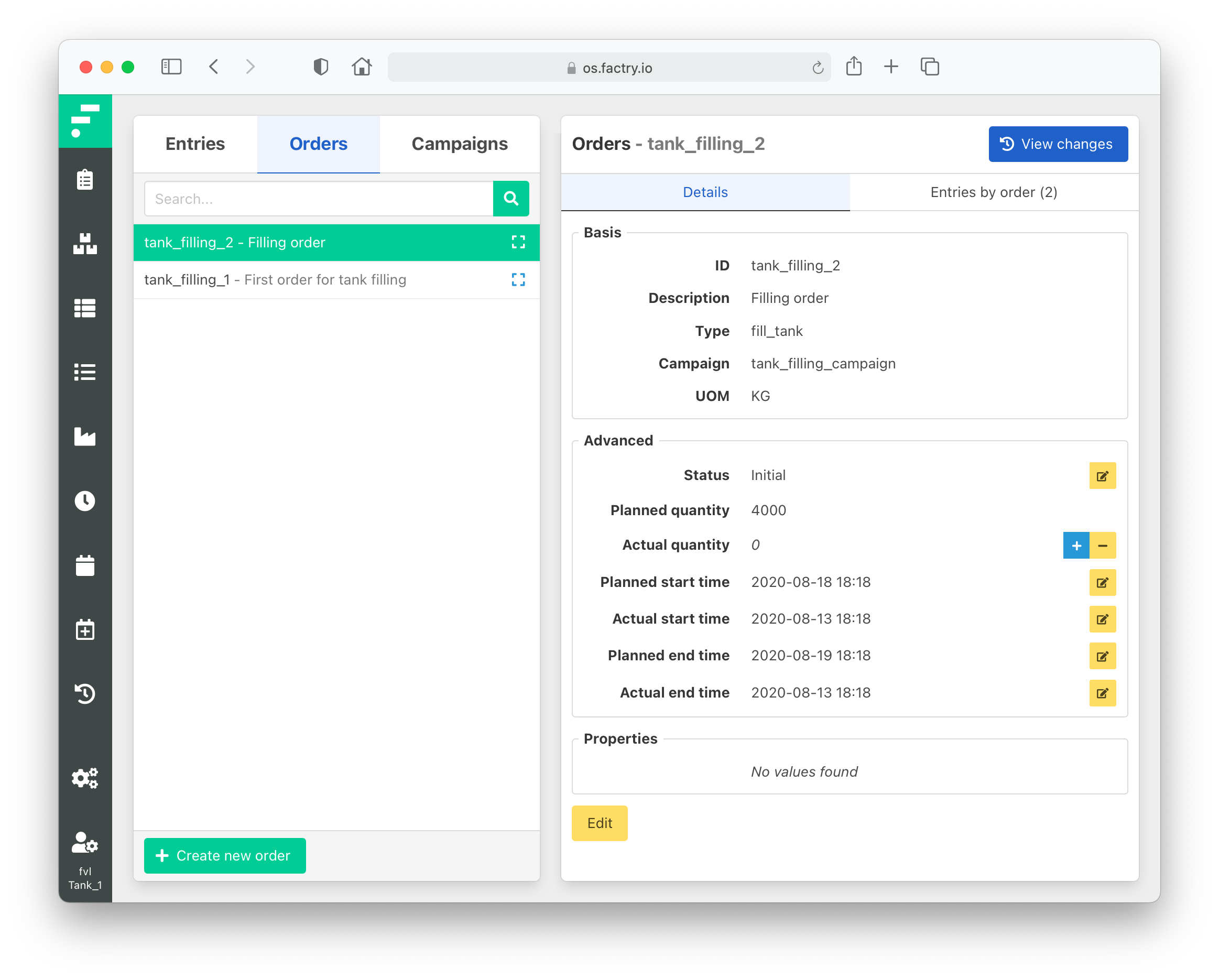Click Create new order button
This screenshot has height=980, width=1219.
pos(224,855)
